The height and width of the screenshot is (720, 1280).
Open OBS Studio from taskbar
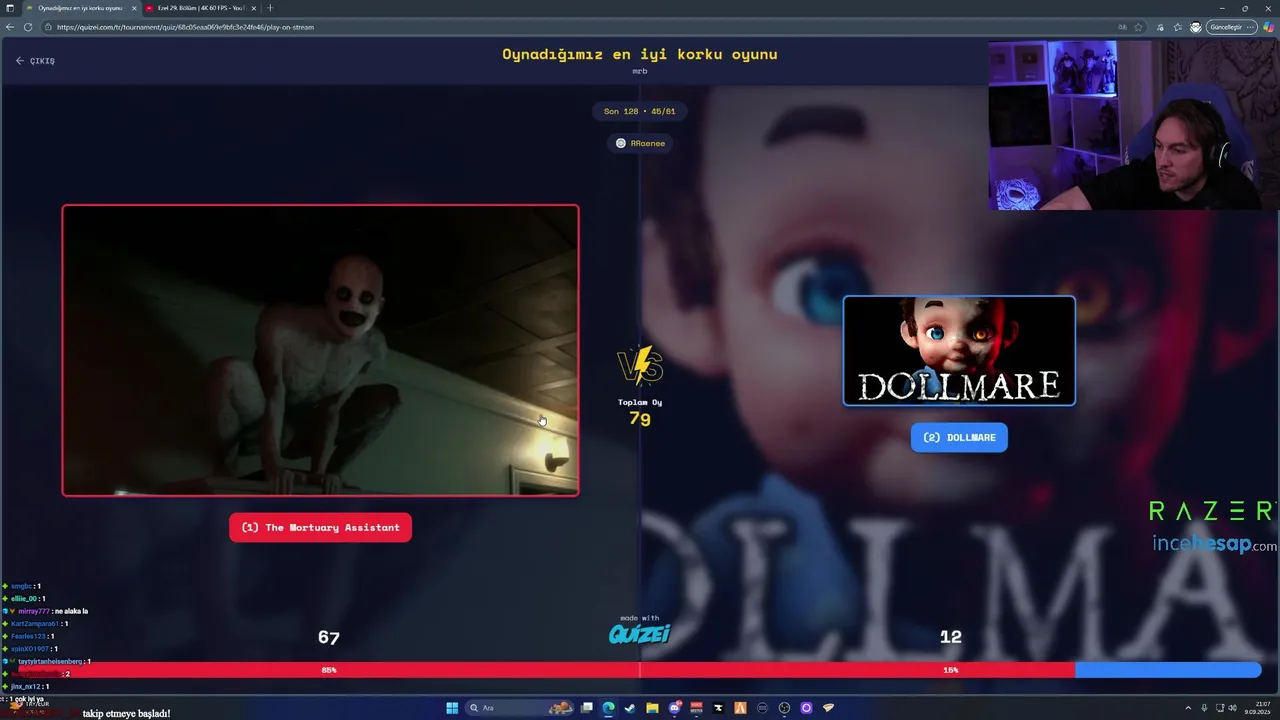[784, 708]
